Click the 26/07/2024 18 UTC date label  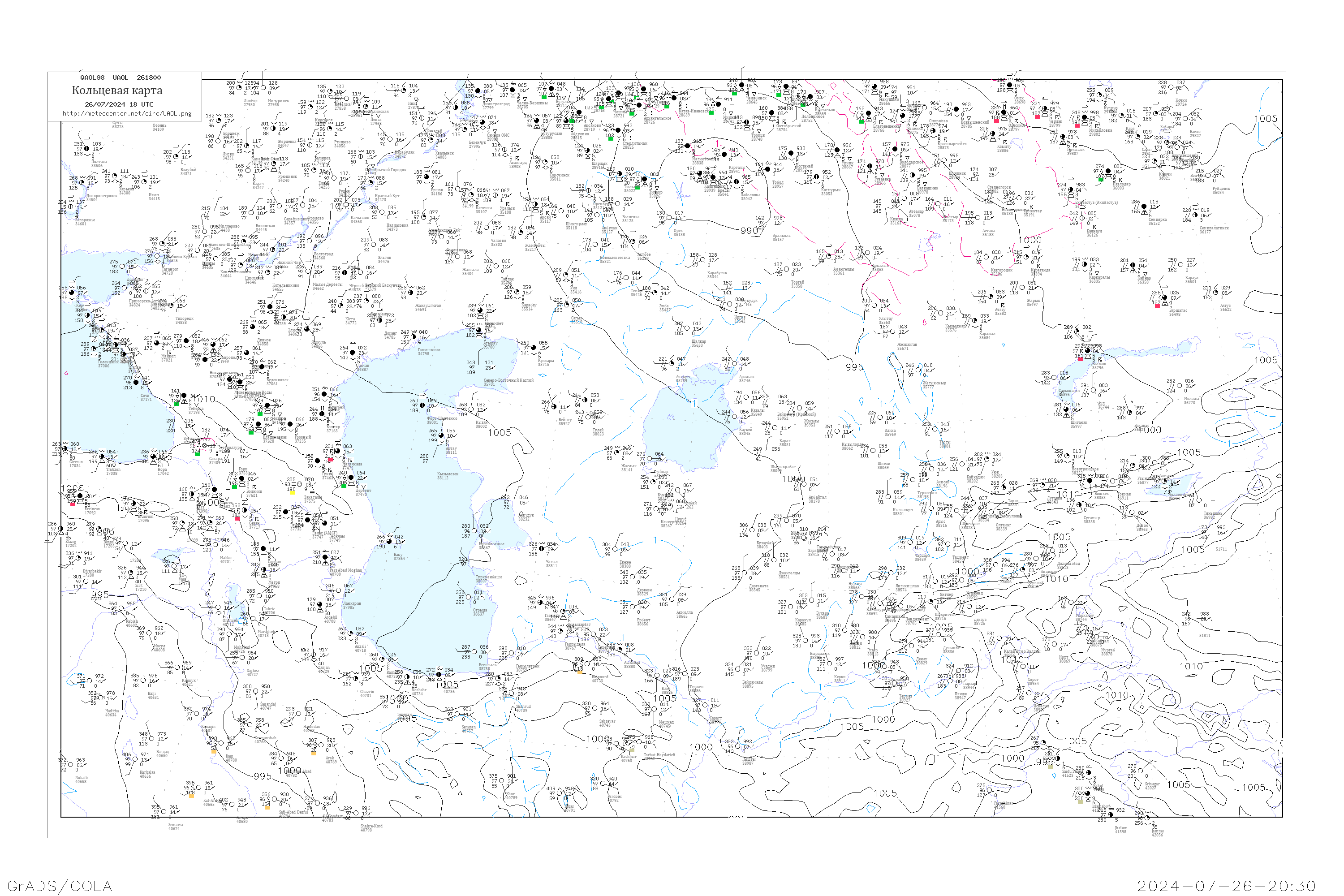pos(119,104)
